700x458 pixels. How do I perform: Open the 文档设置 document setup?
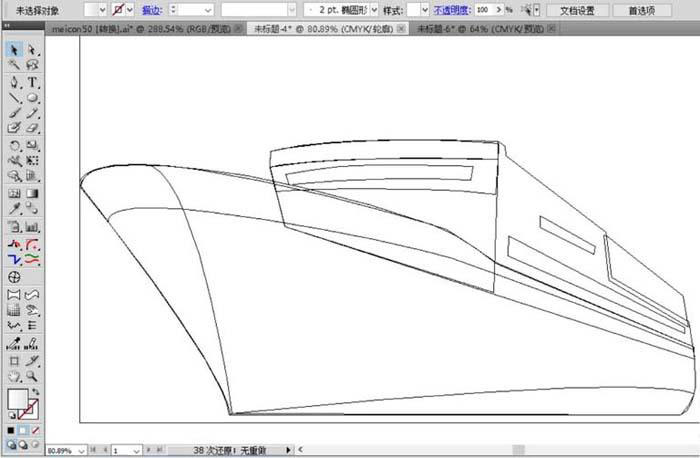point(578,10)
